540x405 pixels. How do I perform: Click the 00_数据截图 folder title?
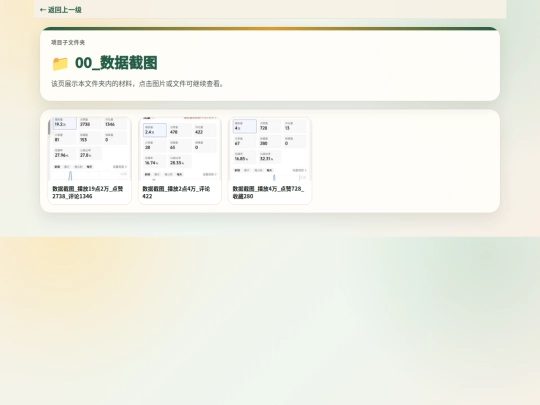point(116,63)
